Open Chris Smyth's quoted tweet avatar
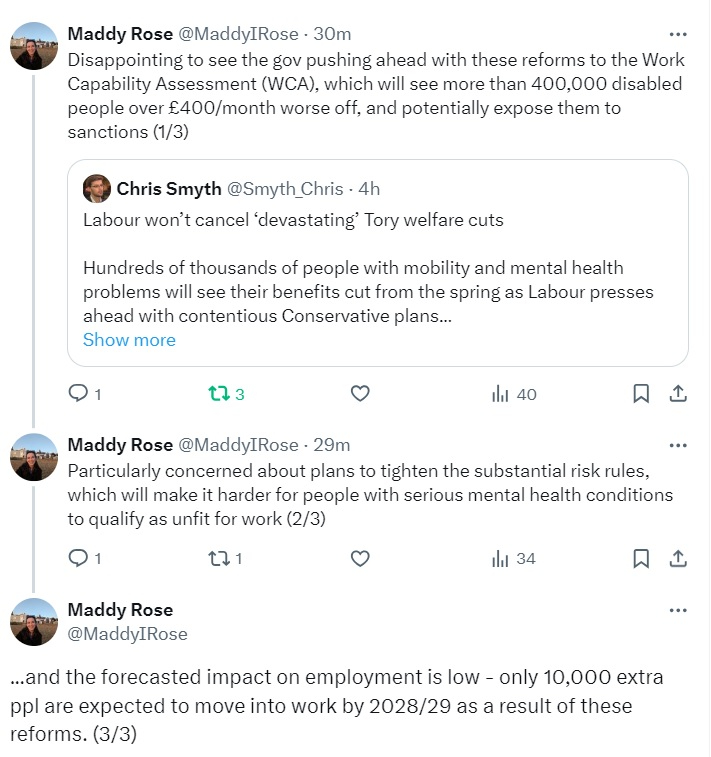This screenshot has height=757, width=711. coord(97,189)
